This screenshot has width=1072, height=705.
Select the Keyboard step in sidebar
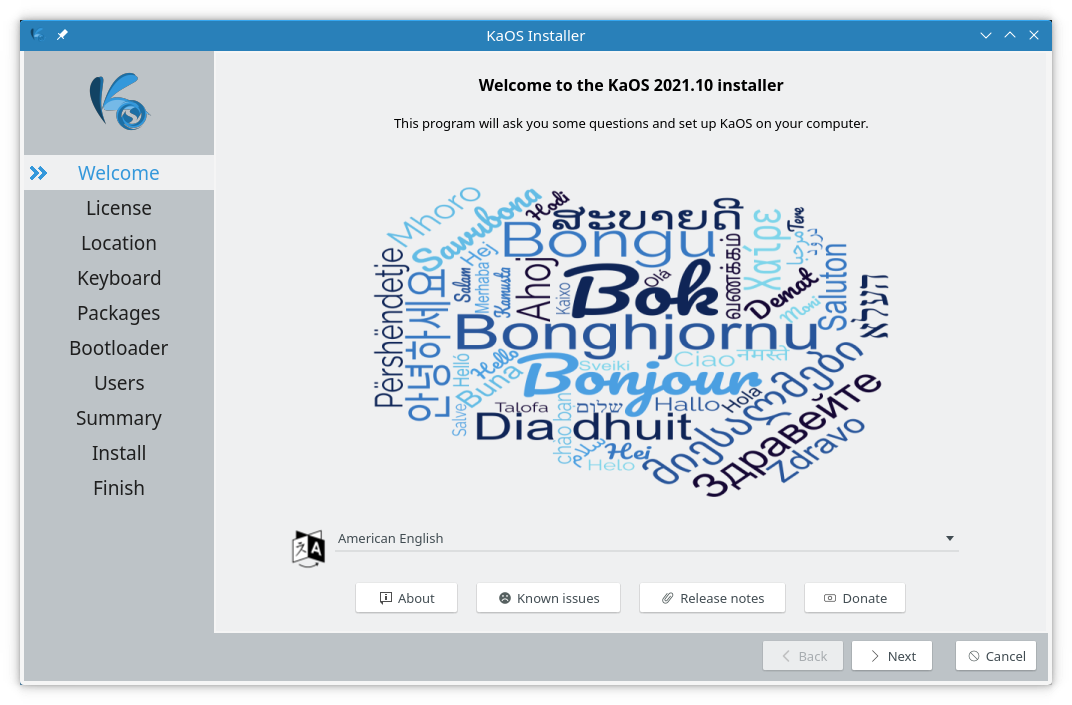pyautogui.click(x=119, y=278)
